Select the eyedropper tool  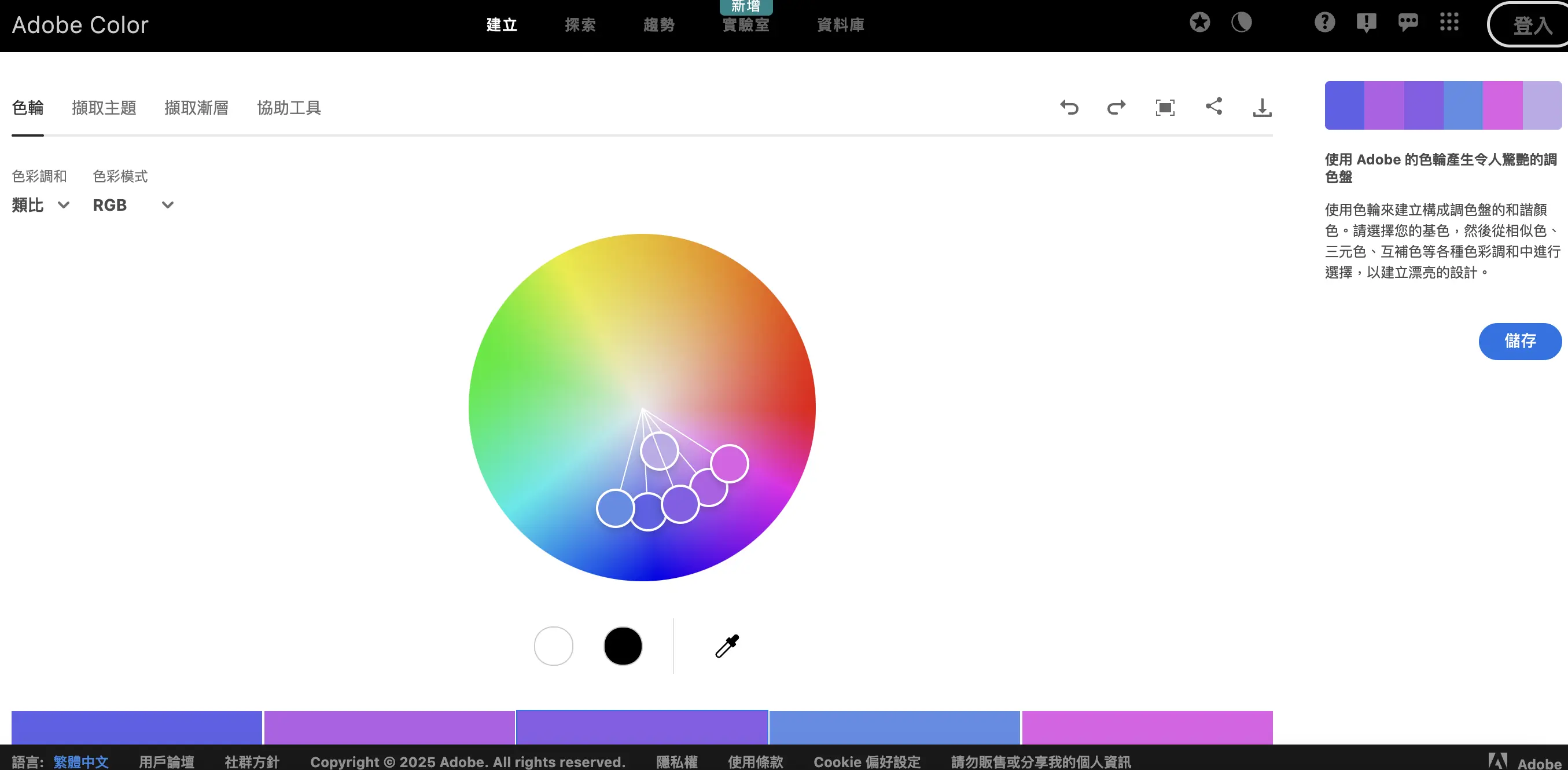(726, 646)
